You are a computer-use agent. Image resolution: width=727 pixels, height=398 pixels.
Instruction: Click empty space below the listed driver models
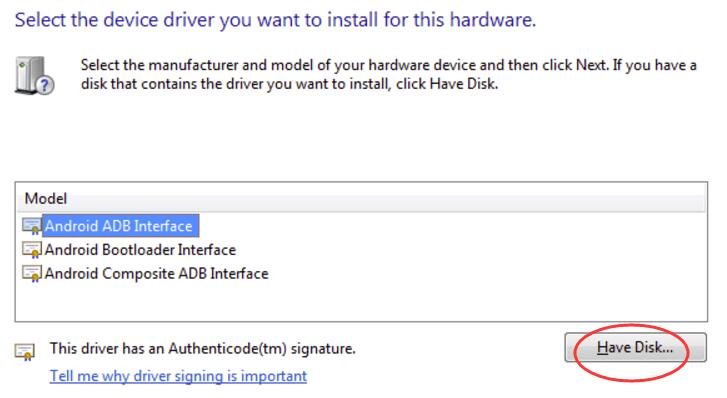361,302
